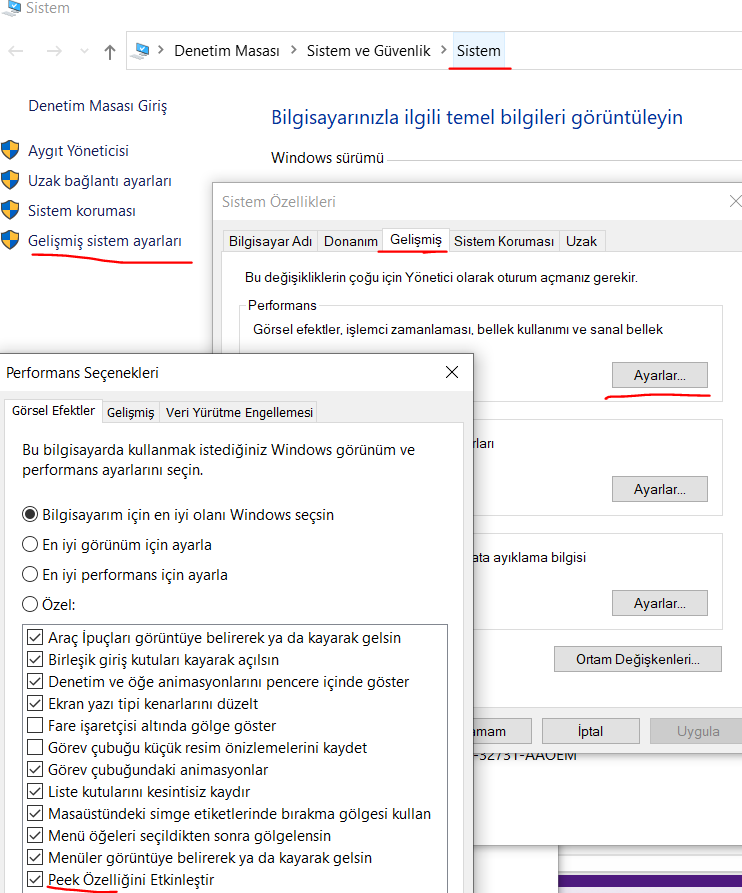Toggle Birleşik giriş kutuları kayarak açılsın
This screenshot has height=893, width=742.
point(35,659)
